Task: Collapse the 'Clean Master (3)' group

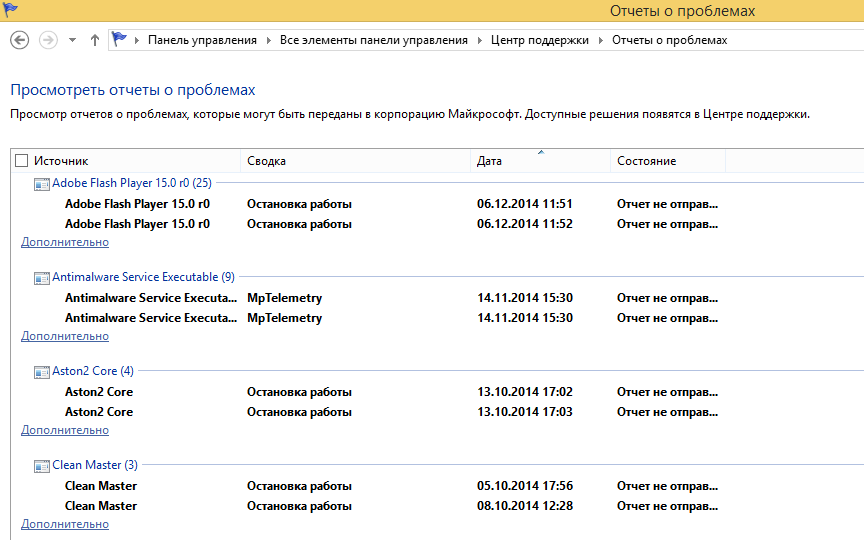Action: point(95,465)
